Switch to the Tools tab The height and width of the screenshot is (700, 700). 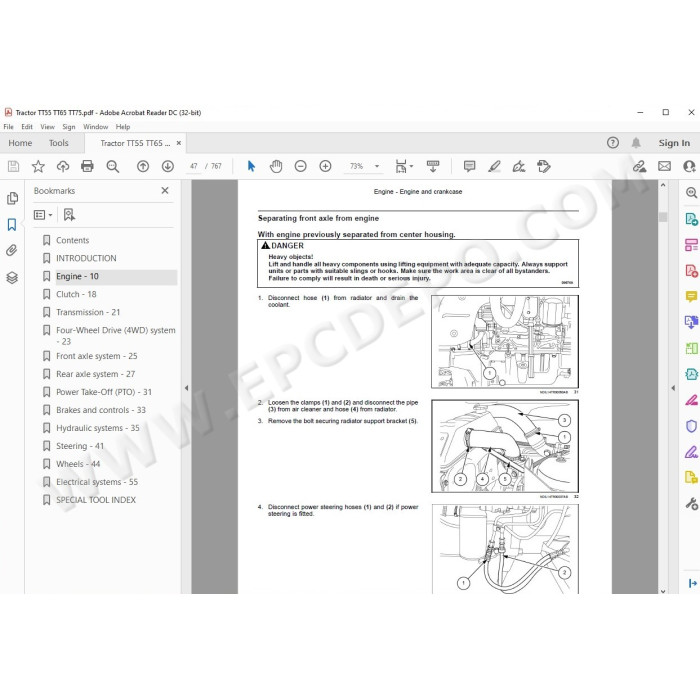(x=58, y=143)
